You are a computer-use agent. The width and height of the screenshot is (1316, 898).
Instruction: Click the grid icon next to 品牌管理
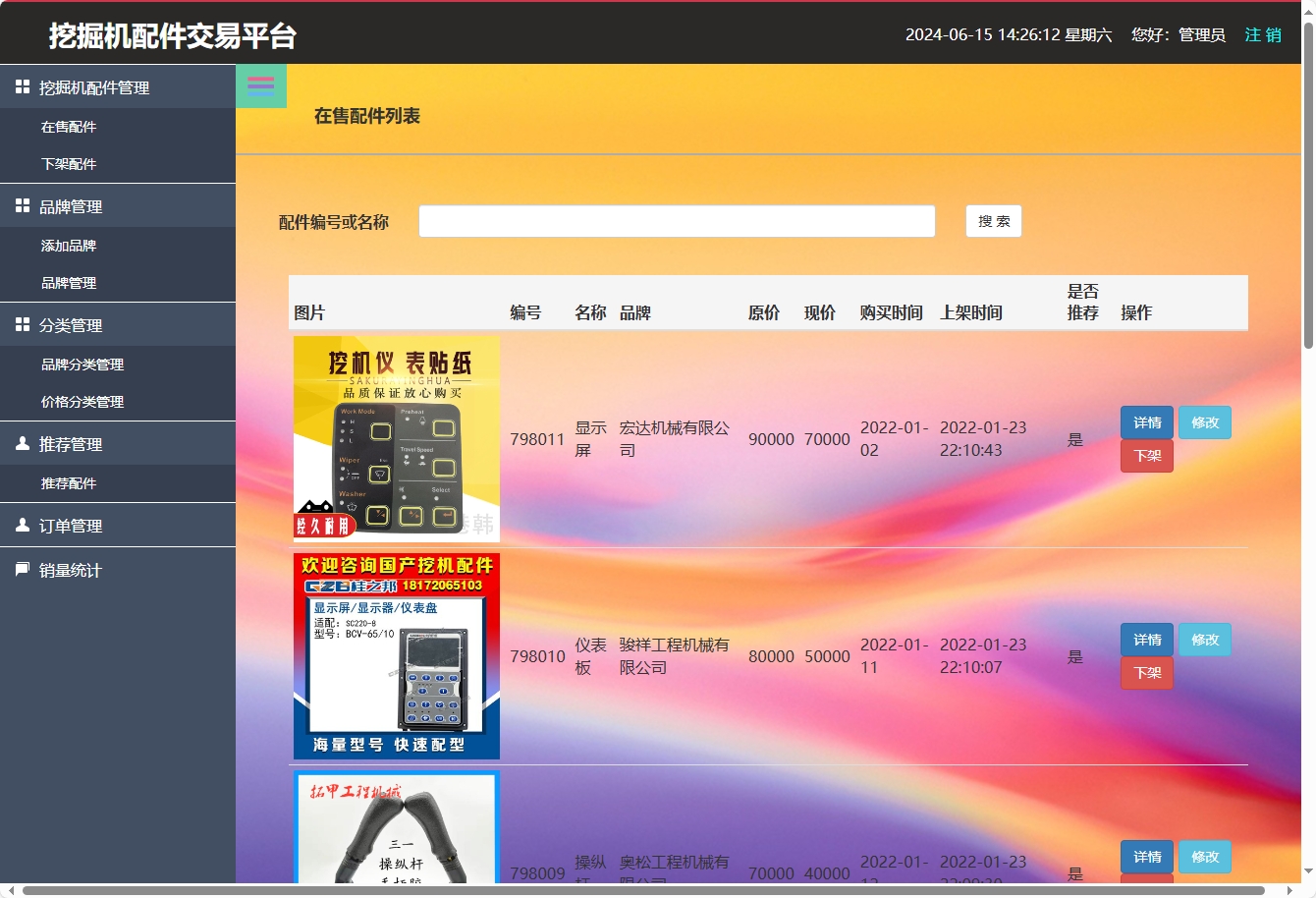[22, 205]
